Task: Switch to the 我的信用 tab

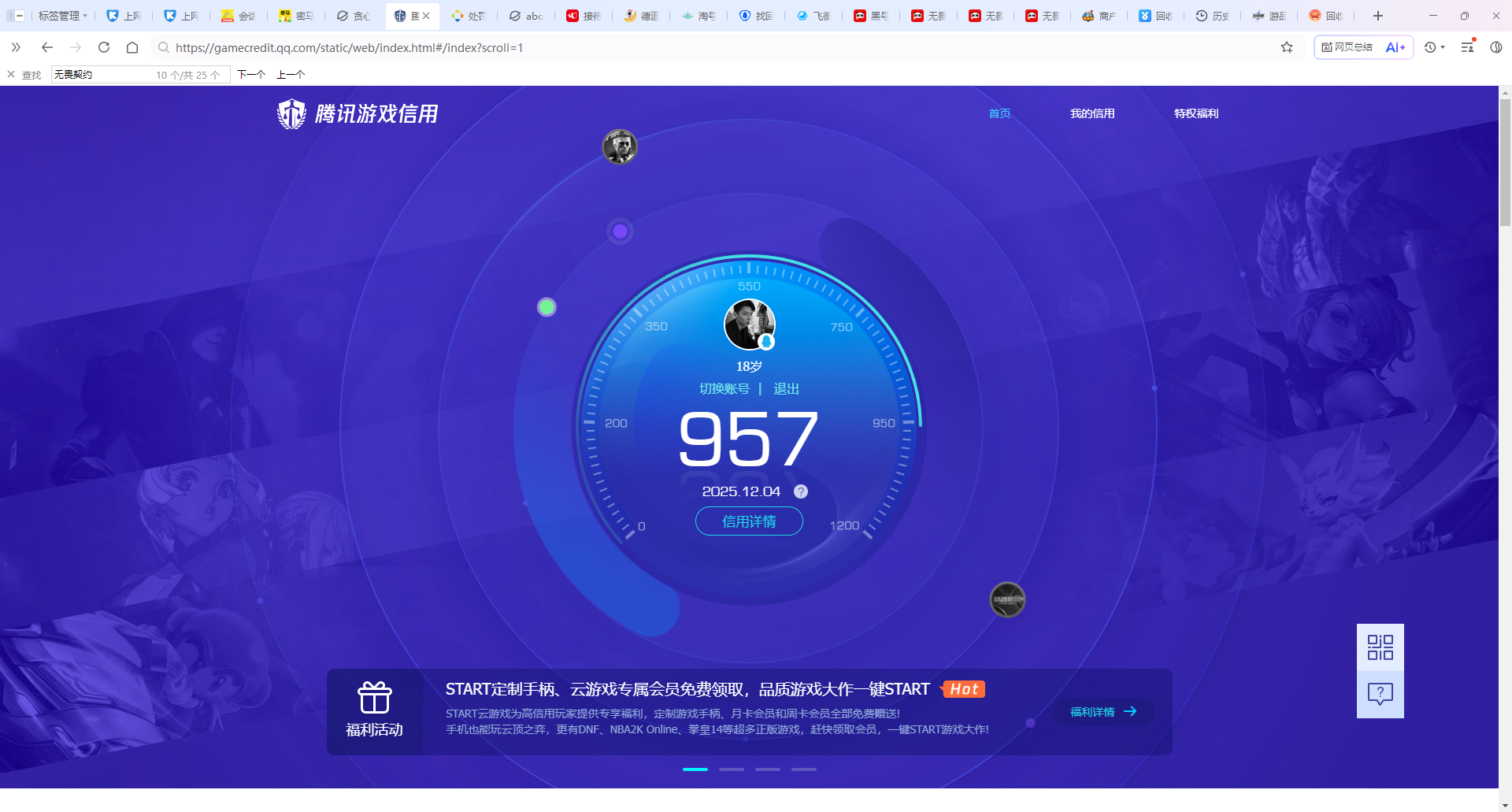Action: (x=1092, y=113)
